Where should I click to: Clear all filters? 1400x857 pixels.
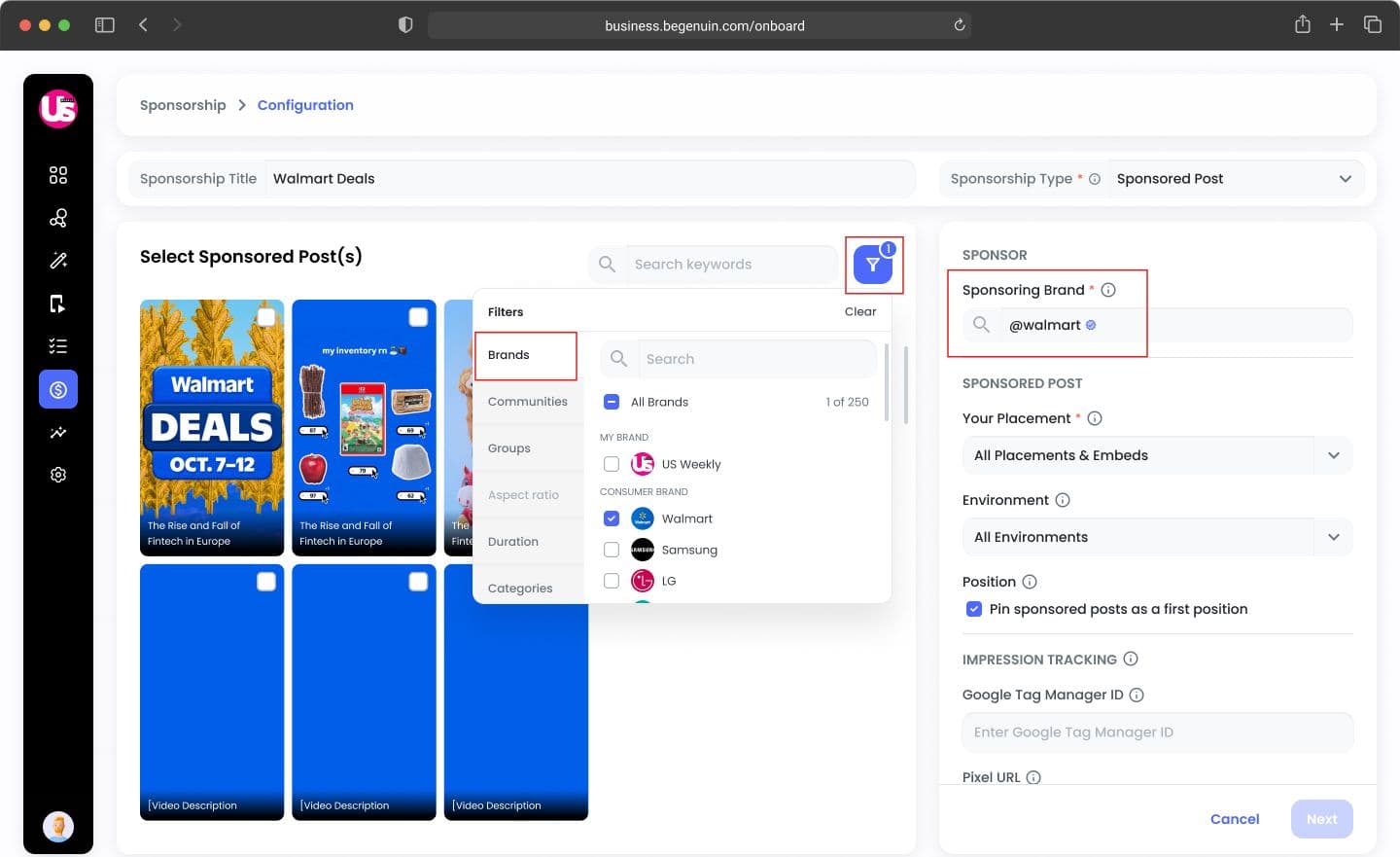pyautogui.click(x=860, y=311)
